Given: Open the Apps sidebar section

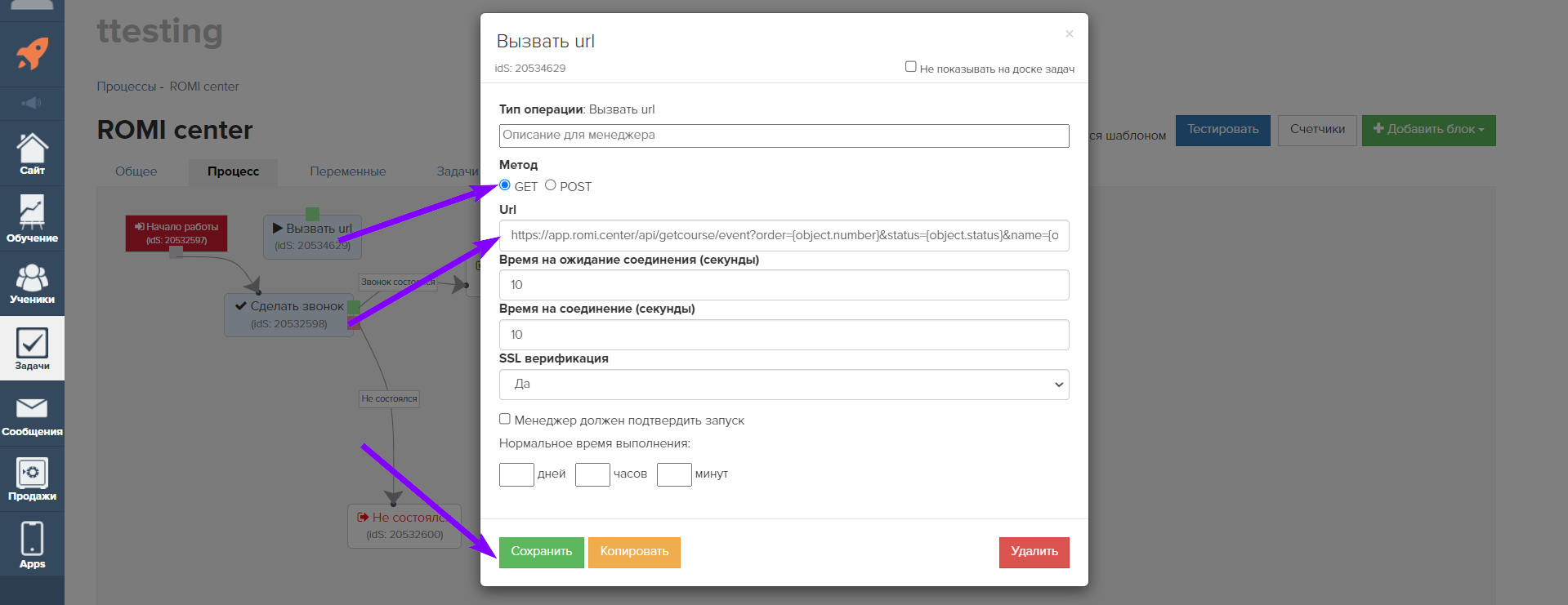Looking at the screenshot, I should [32, 545].
